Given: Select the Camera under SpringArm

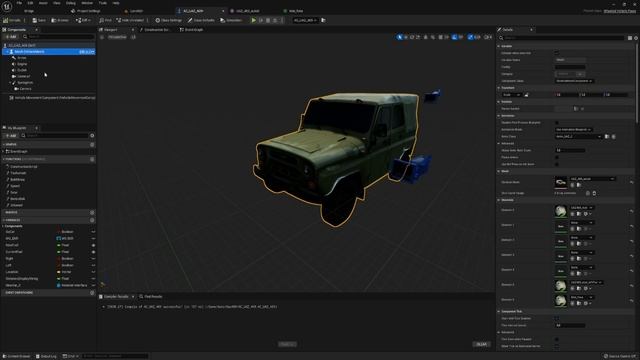Looking at the screenshot, I should point(25,89).
